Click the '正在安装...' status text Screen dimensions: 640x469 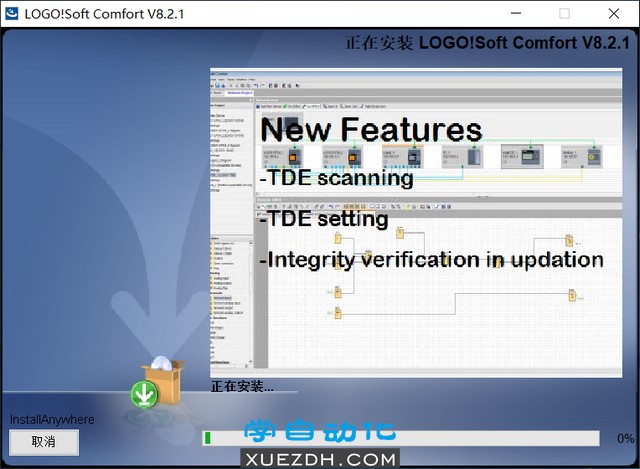tap(242, 386)
